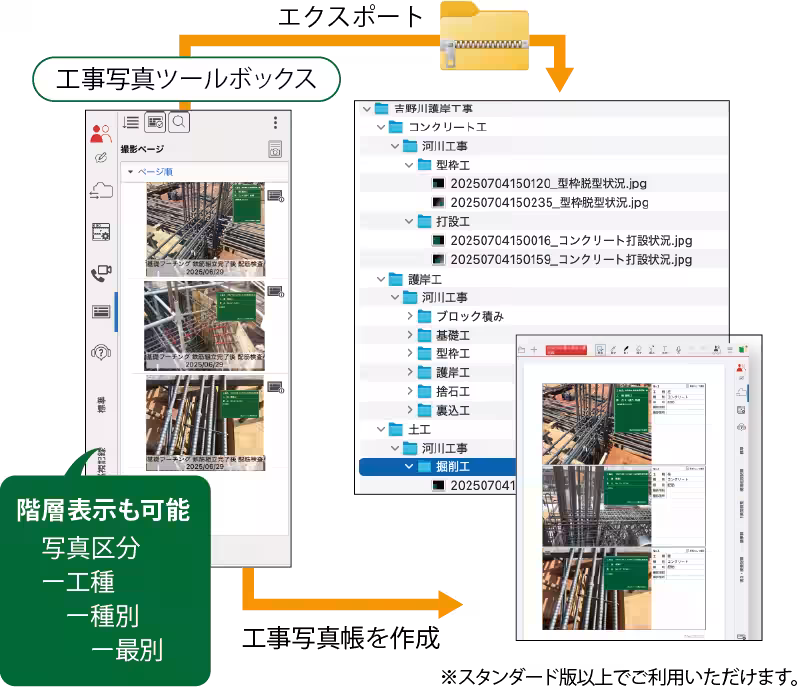Screen dimensions: 800x690
Task: Click the microphone icon in the PDF toolbar
Action: click(678, 349)
